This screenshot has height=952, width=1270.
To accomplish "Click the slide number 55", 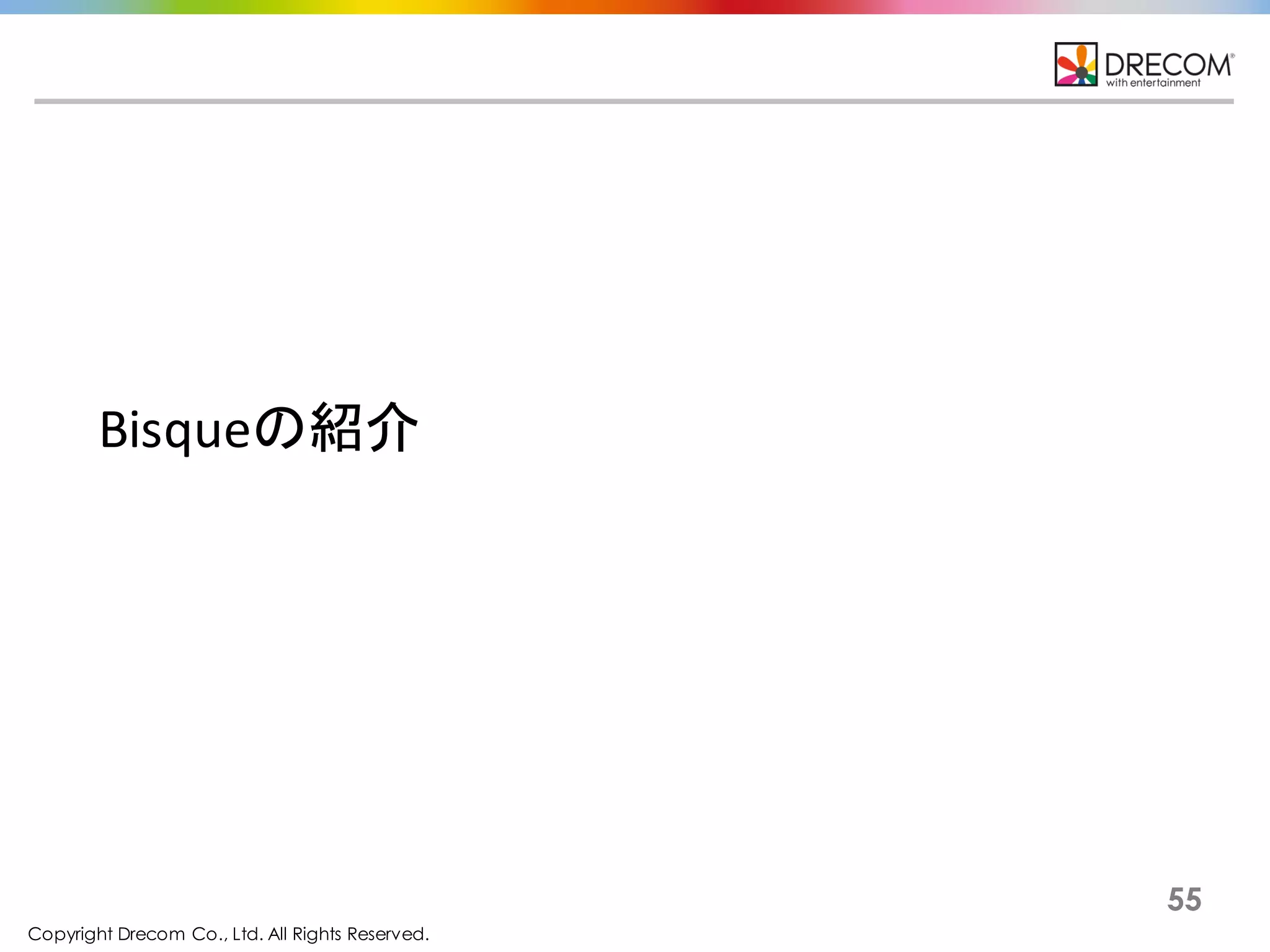I will point(1184,899).
